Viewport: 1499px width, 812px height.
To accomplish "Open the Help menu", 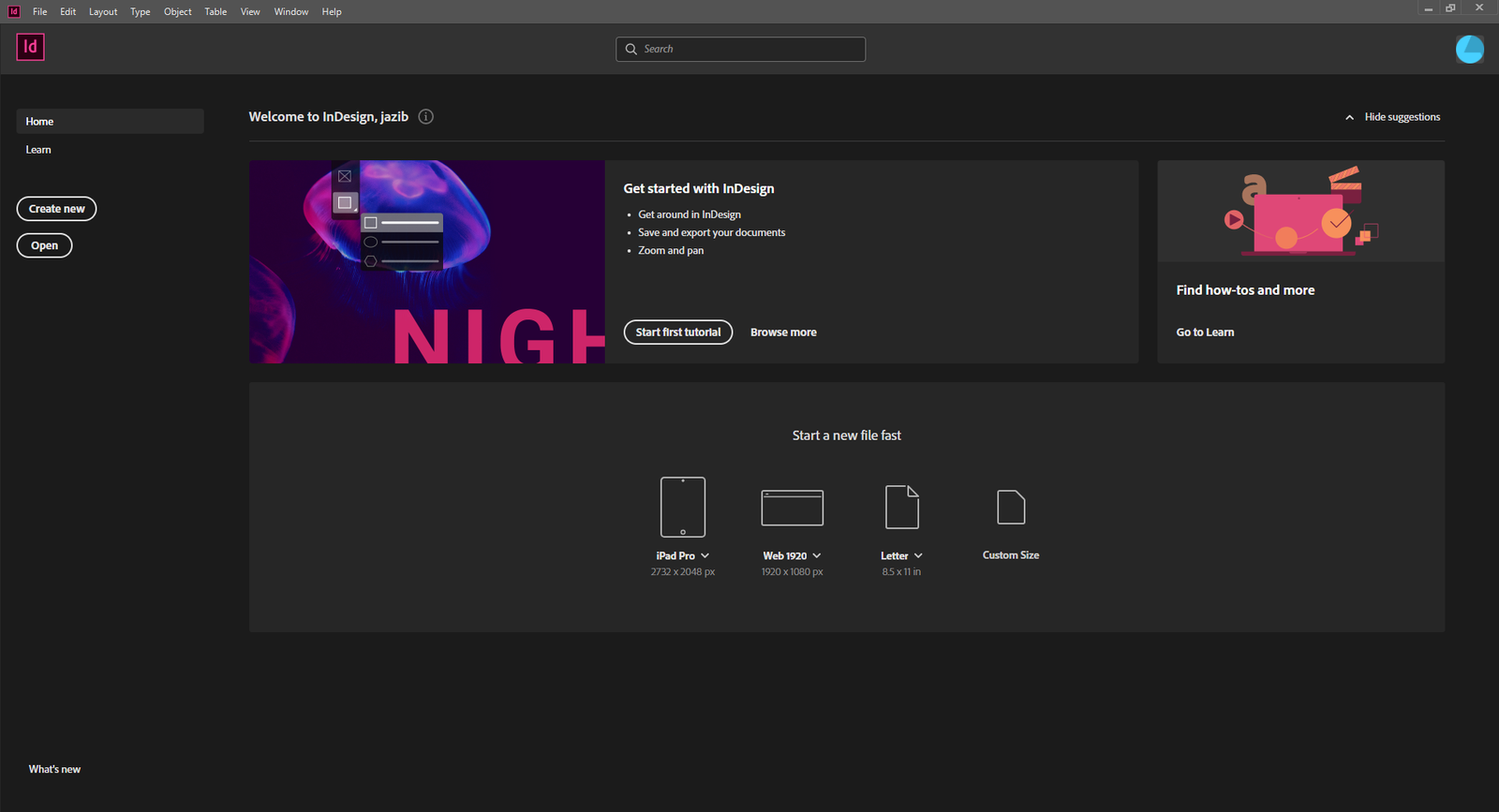I will pyautogui.click(x=332, y=11).
